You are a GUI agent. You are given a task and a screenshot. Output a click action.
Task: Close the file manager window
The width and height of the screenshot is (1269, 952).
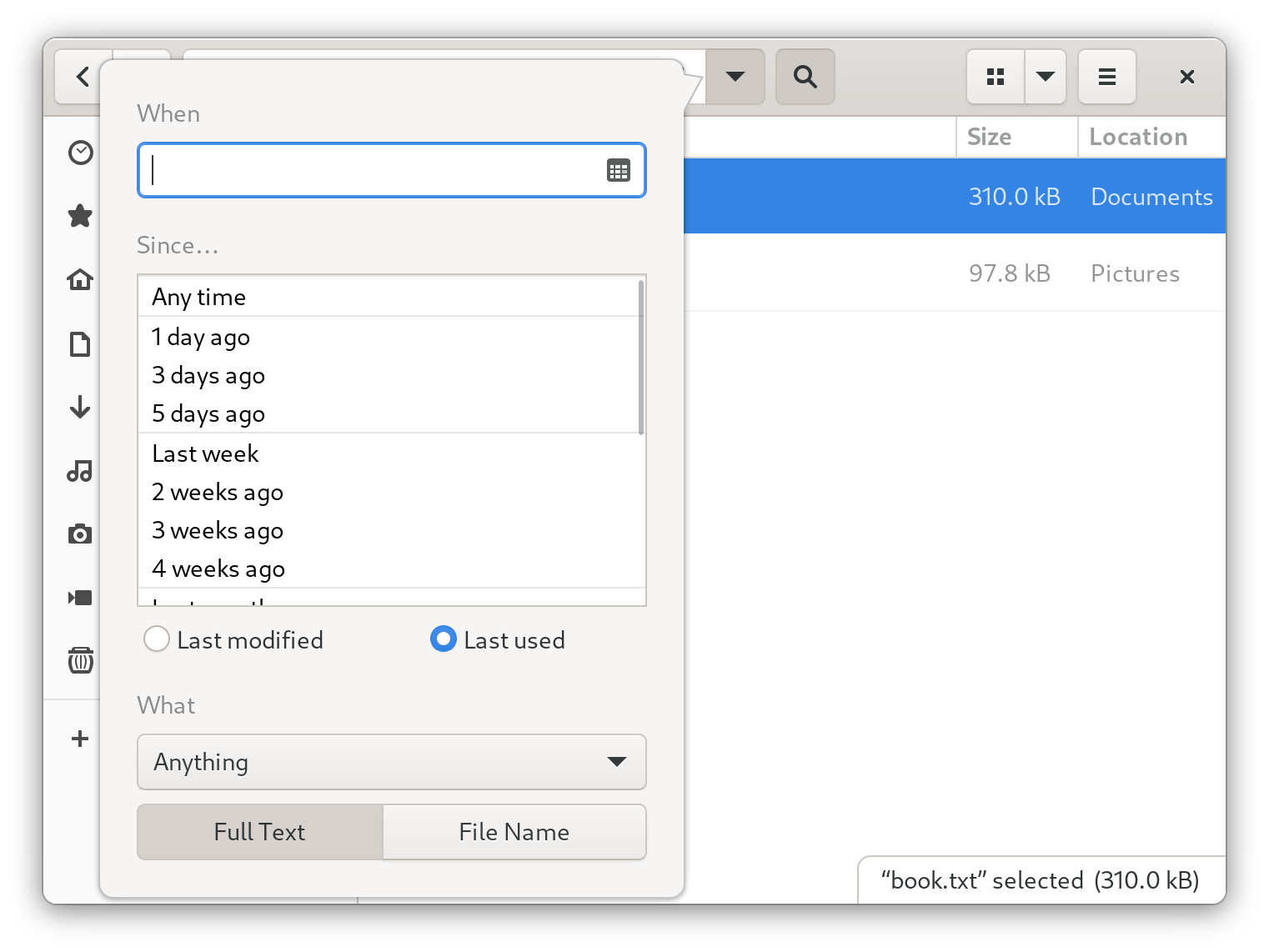click(1187, 77)
